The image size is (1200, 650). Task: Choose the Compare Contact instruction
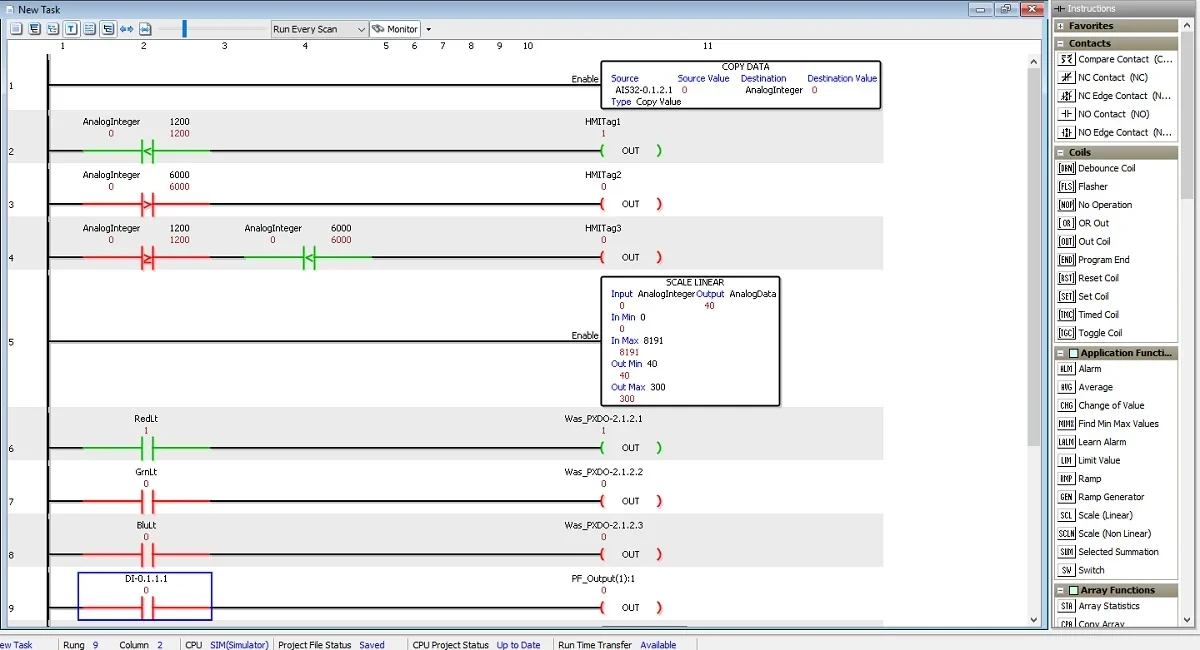click(1066, 60)
